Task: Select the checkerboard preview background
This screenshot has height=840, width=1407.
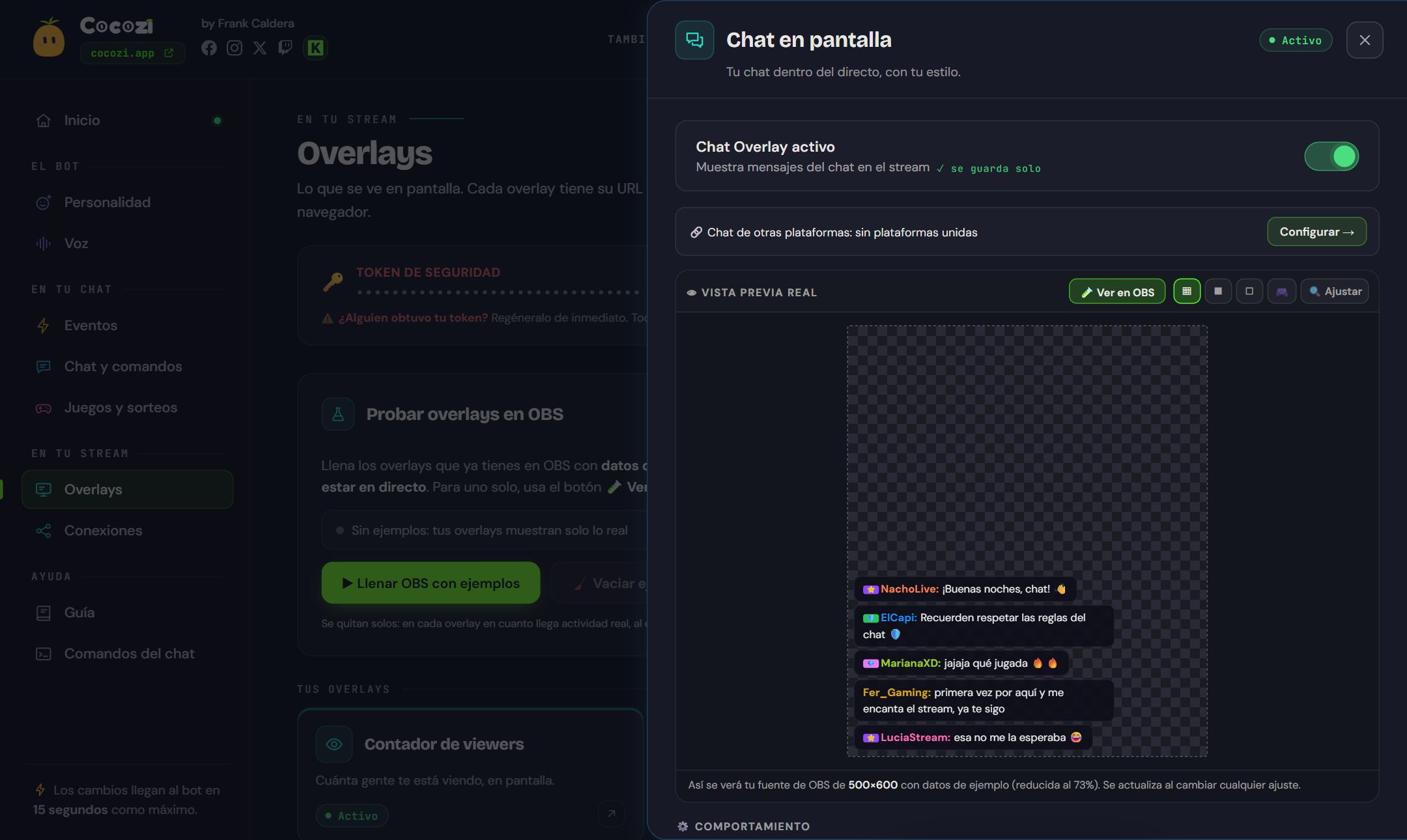Action: pyautogui.click(x=1187, y=291)
